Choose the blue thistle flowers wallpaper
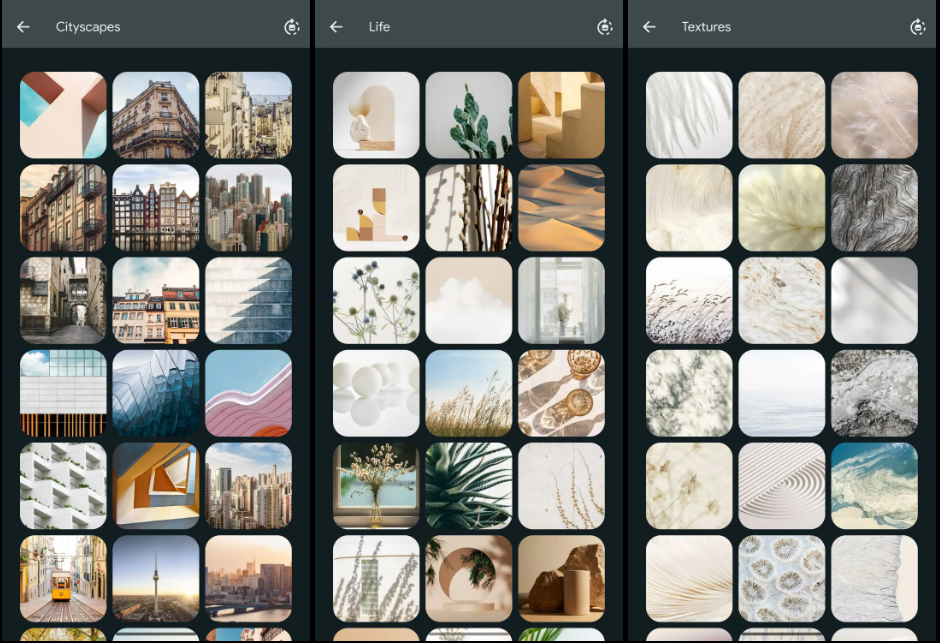Viewport: 940px width, 643px height. 376,300
